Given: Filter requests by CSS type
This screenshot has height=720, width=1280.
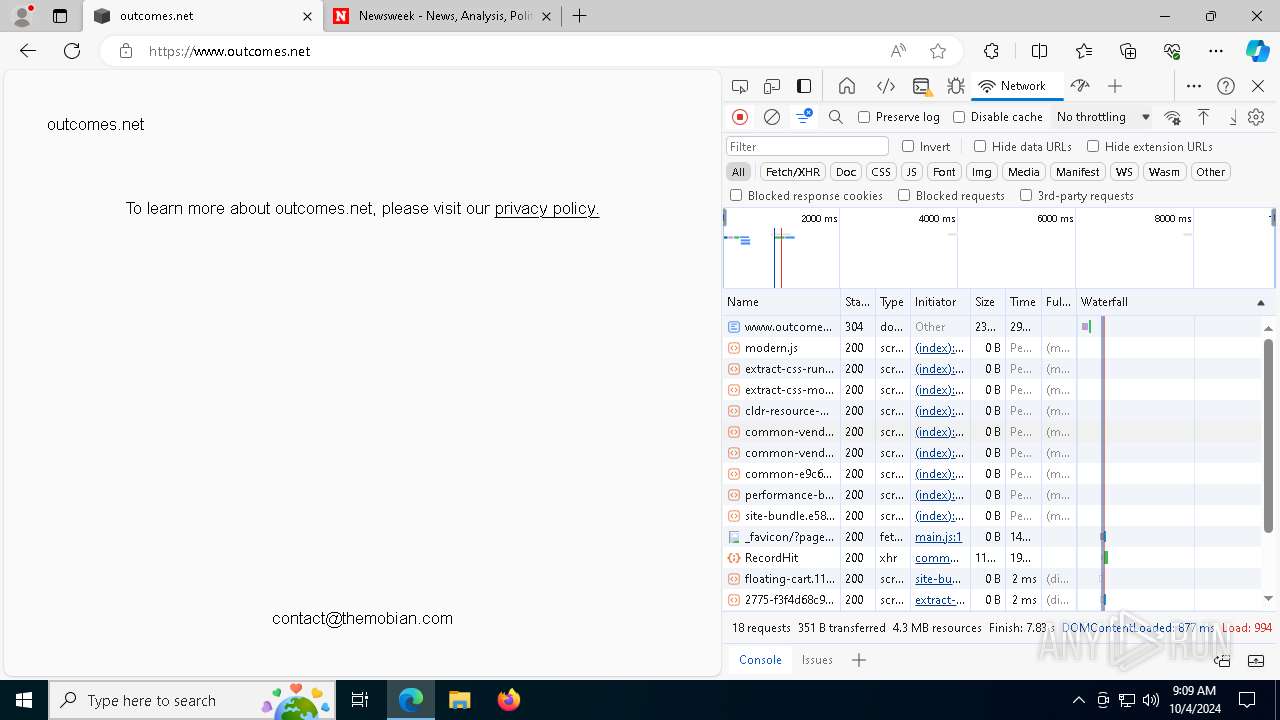Looking at the screenshot, I should click(x=880, y=172).
